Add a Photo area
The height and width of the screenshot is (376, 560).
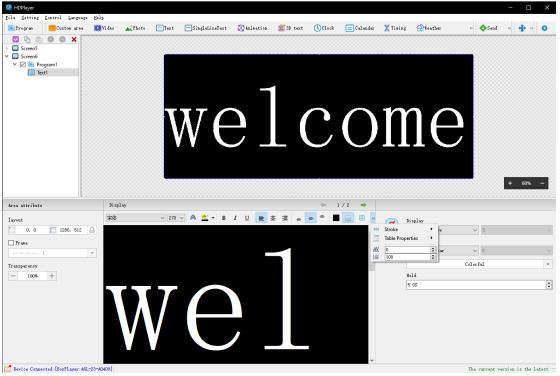tap(135, 28)
